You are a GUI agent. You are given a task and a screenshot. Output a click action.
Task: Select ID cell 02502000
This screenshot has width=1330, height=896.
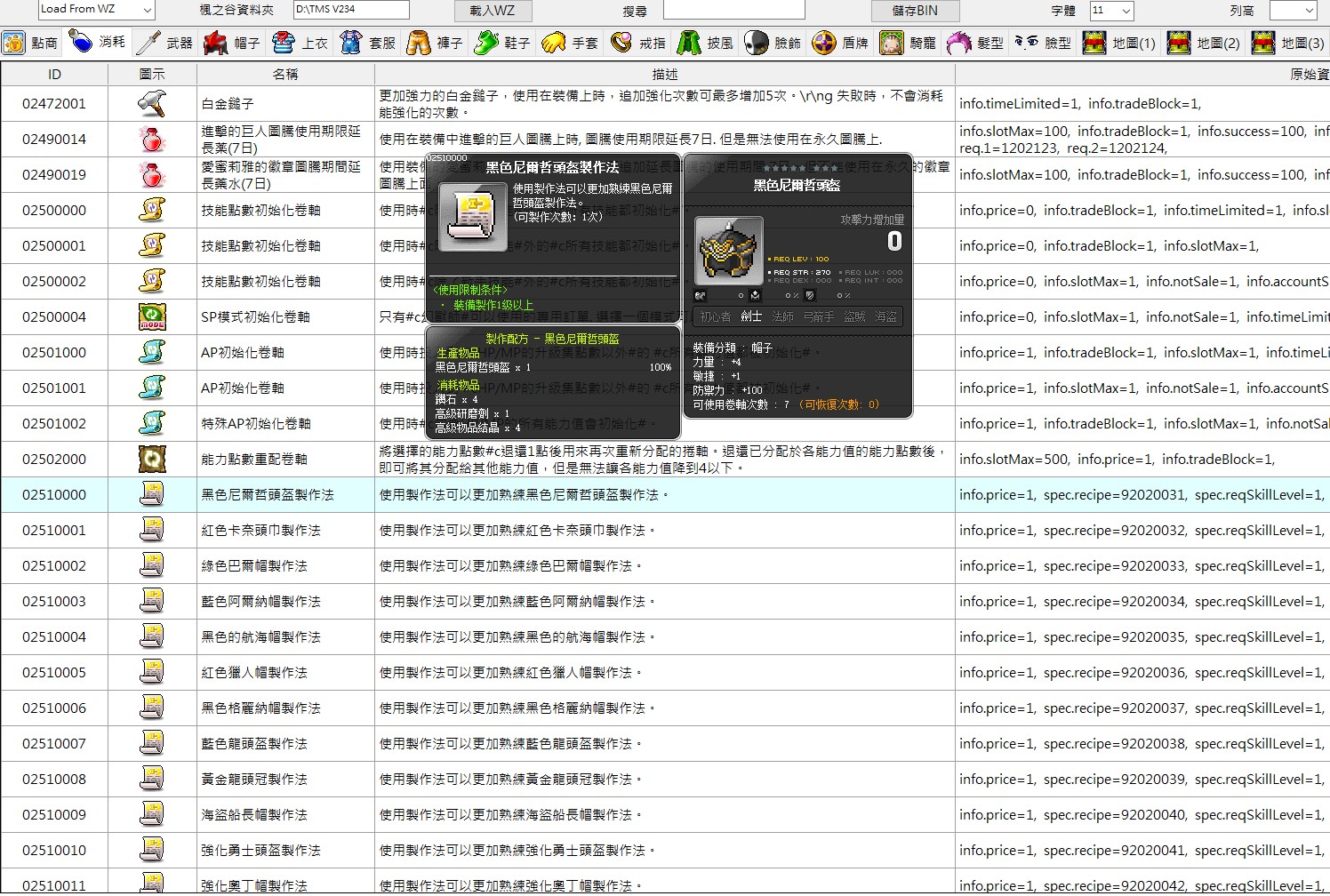pos(54,460)
